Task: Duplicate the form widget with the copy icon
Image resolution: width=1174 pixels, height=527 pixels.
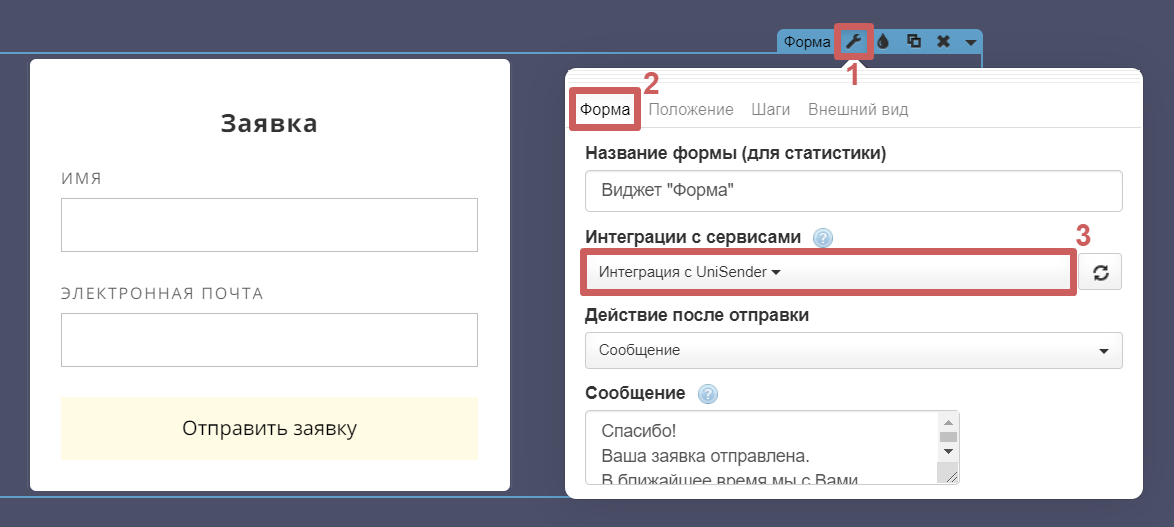Action: tap(913, 42)
